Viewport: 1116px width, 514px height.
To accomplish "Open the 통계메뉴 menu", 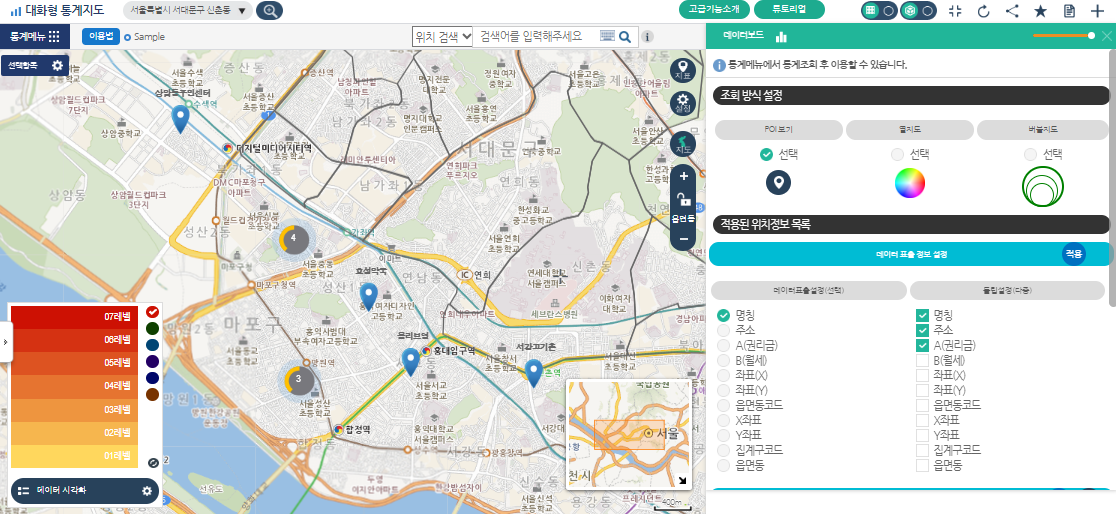I will click(34, 36).
